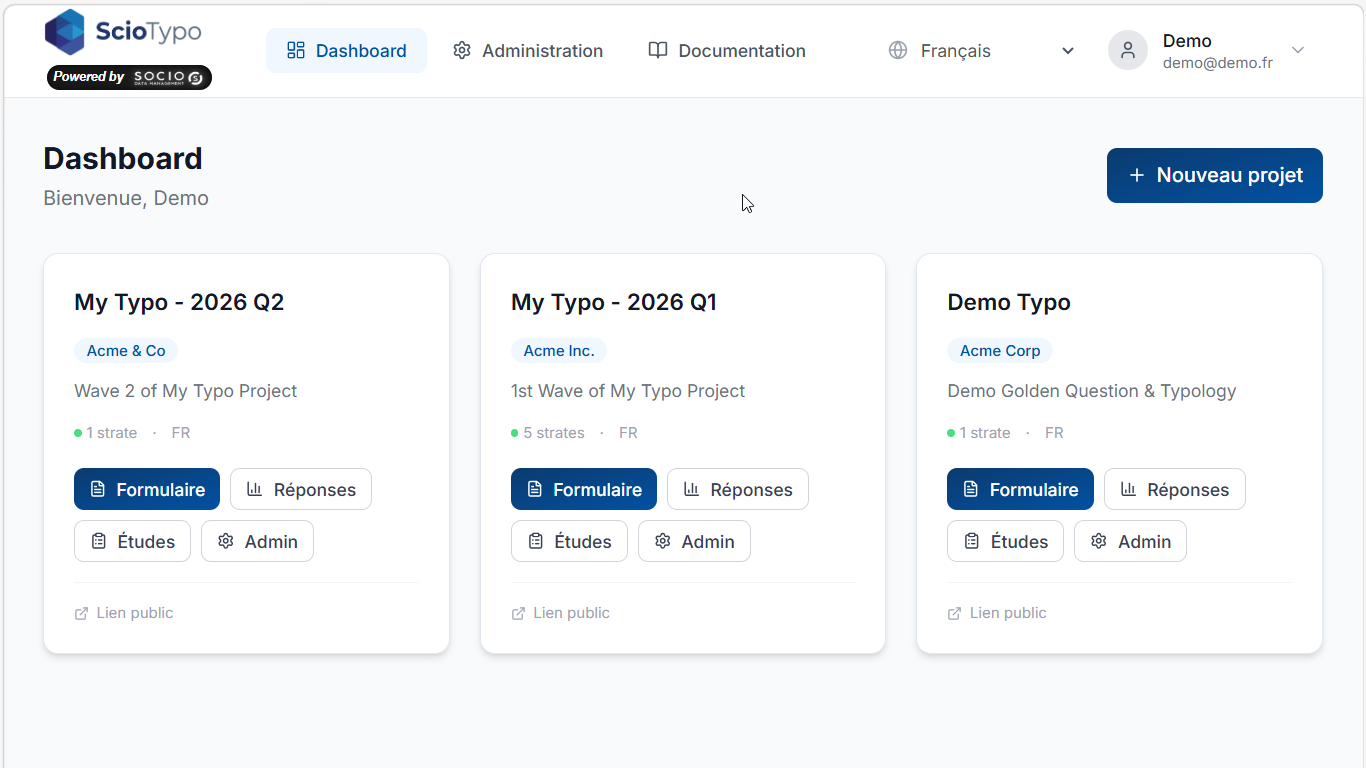Expand the Français language dropdown
The image size is (1366, 768).
[982, 51]
